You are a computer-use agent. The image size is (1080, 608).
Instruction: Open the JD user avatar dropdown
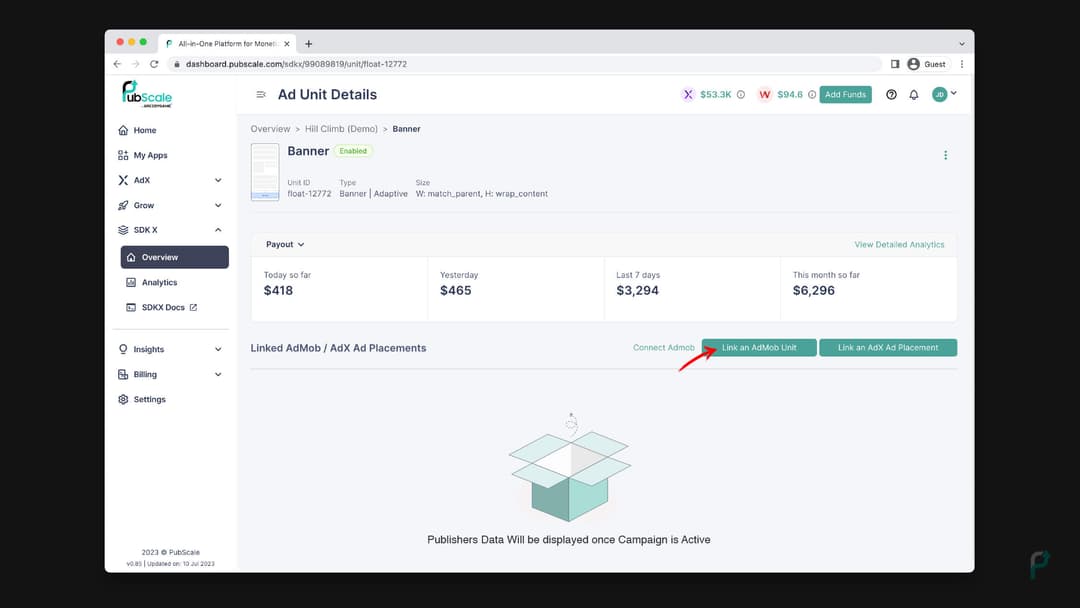coord(944,94)
